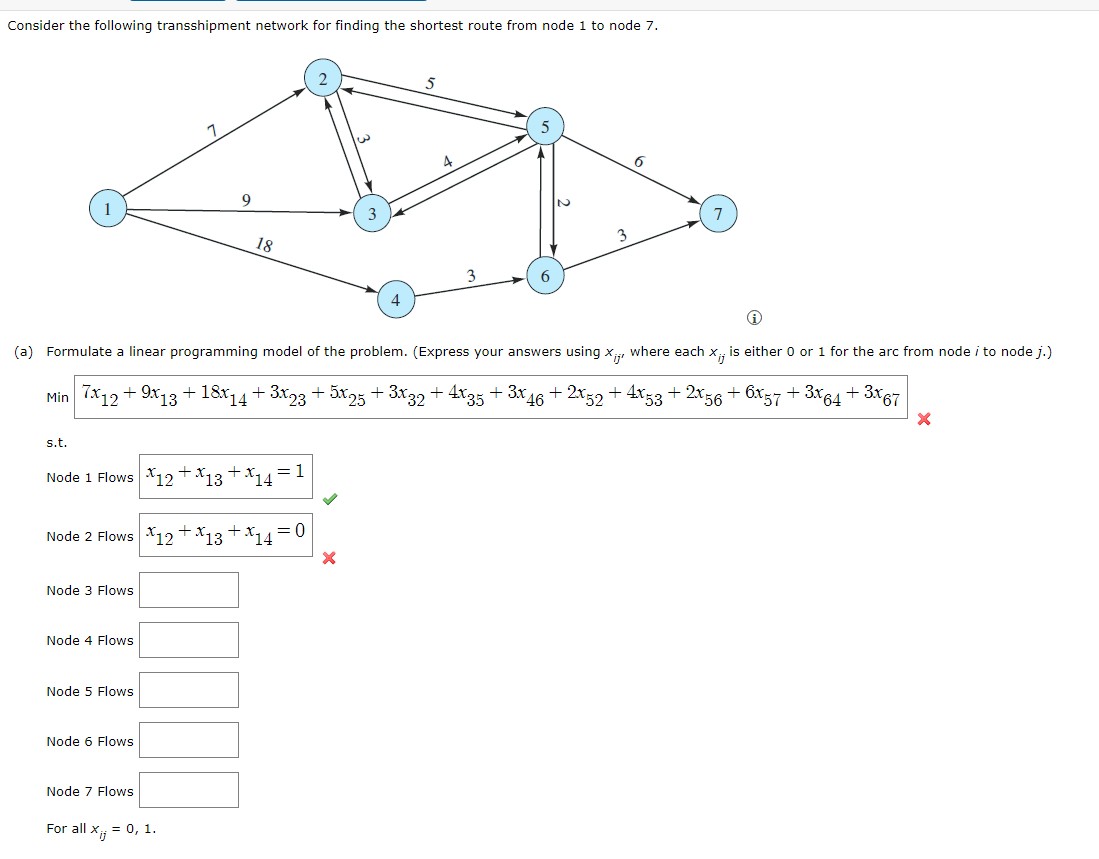
Task: Select node 2 at the top of diagram
Action: 322,80
